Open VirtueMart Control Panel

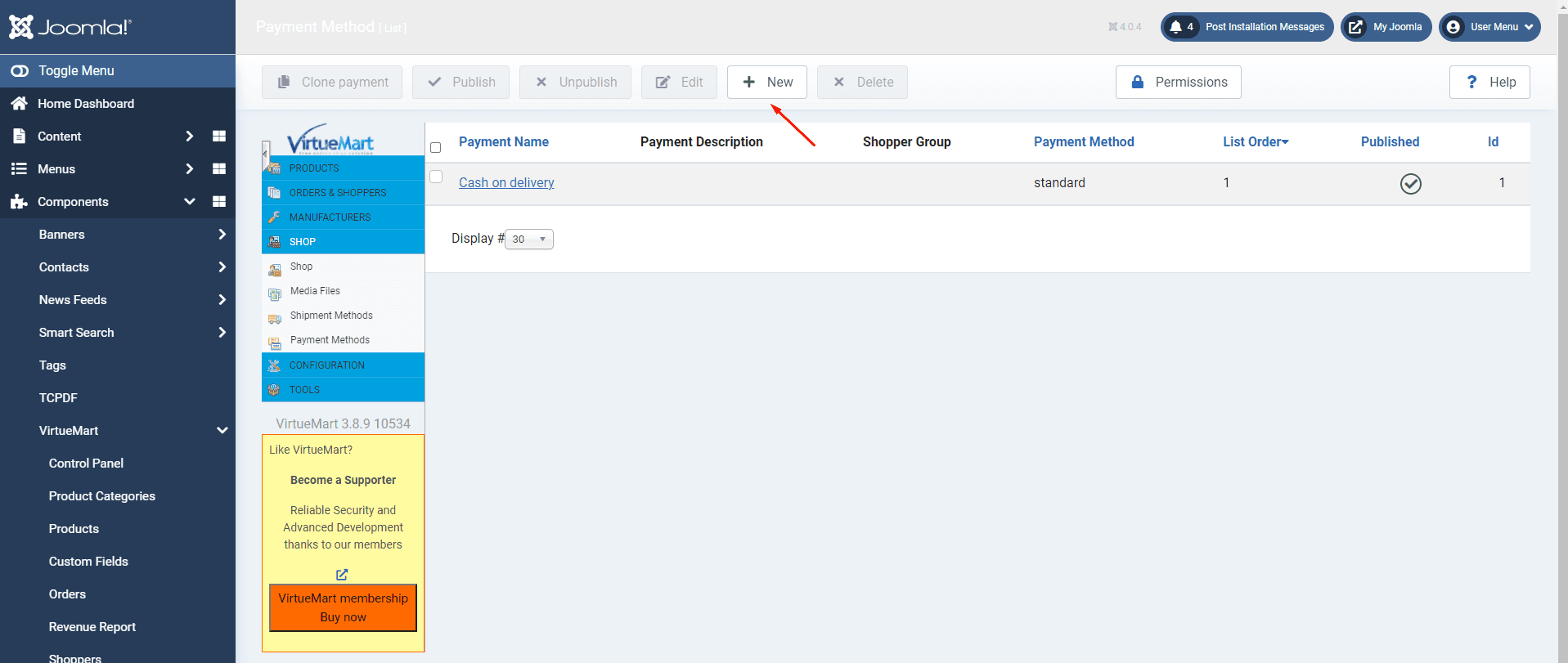point(86,464)
